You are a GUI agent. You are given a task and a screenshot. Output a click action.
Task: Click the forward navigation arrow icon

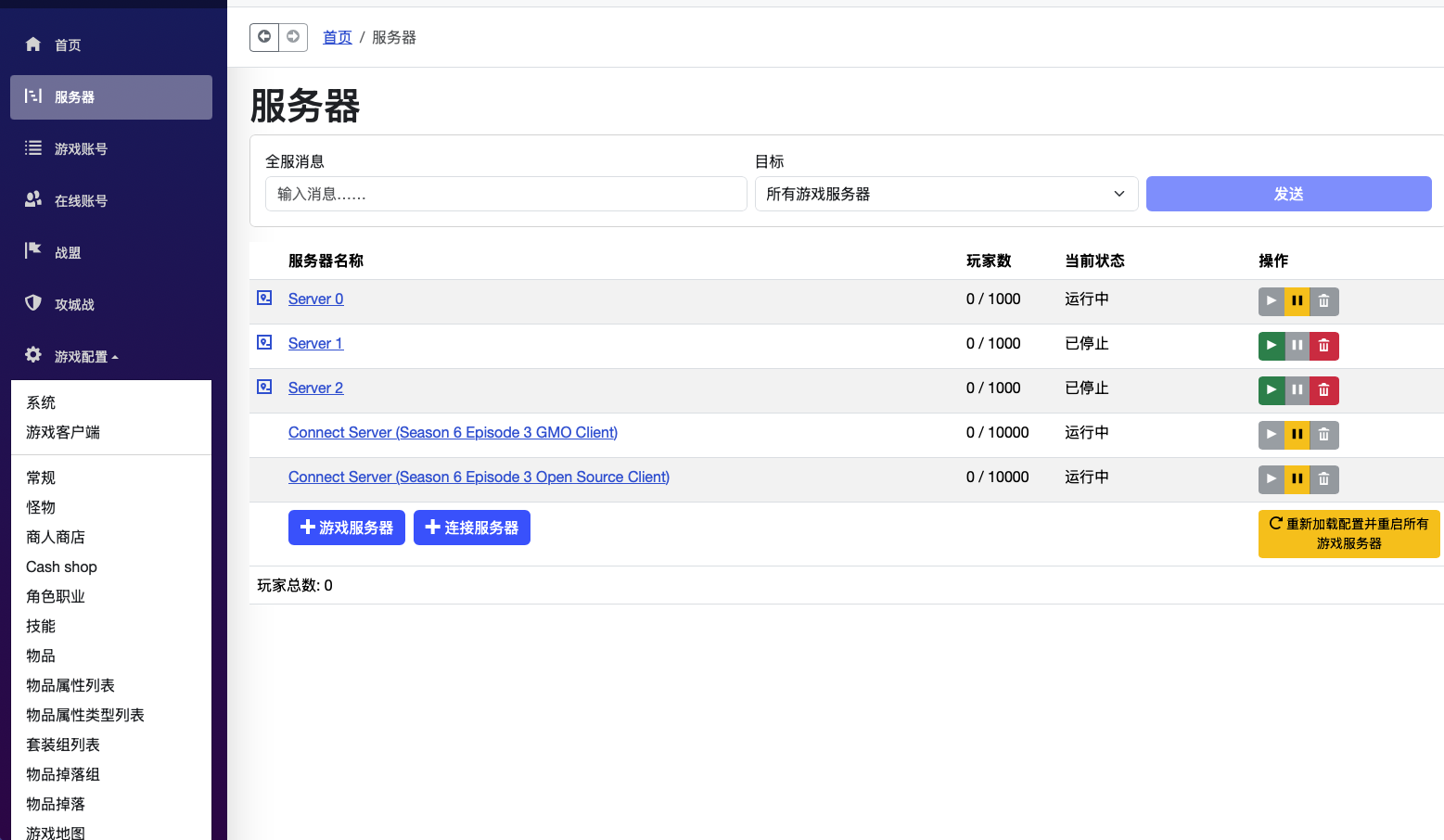point(293,37)
